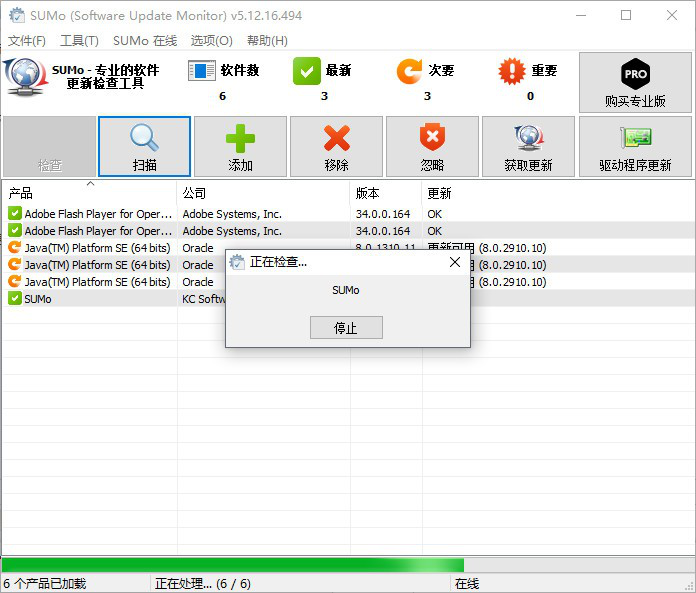Click the orange update icon on the second Java row
This screenshot has width=696, height=593.
[15, 265]
